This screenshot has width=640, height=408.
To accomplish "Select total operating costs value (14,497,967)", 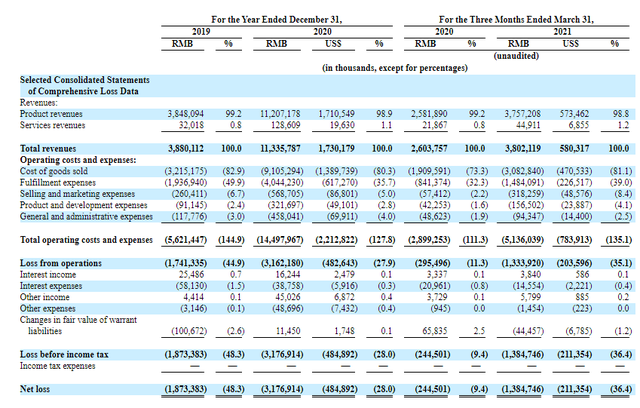I will pos(280,240).
